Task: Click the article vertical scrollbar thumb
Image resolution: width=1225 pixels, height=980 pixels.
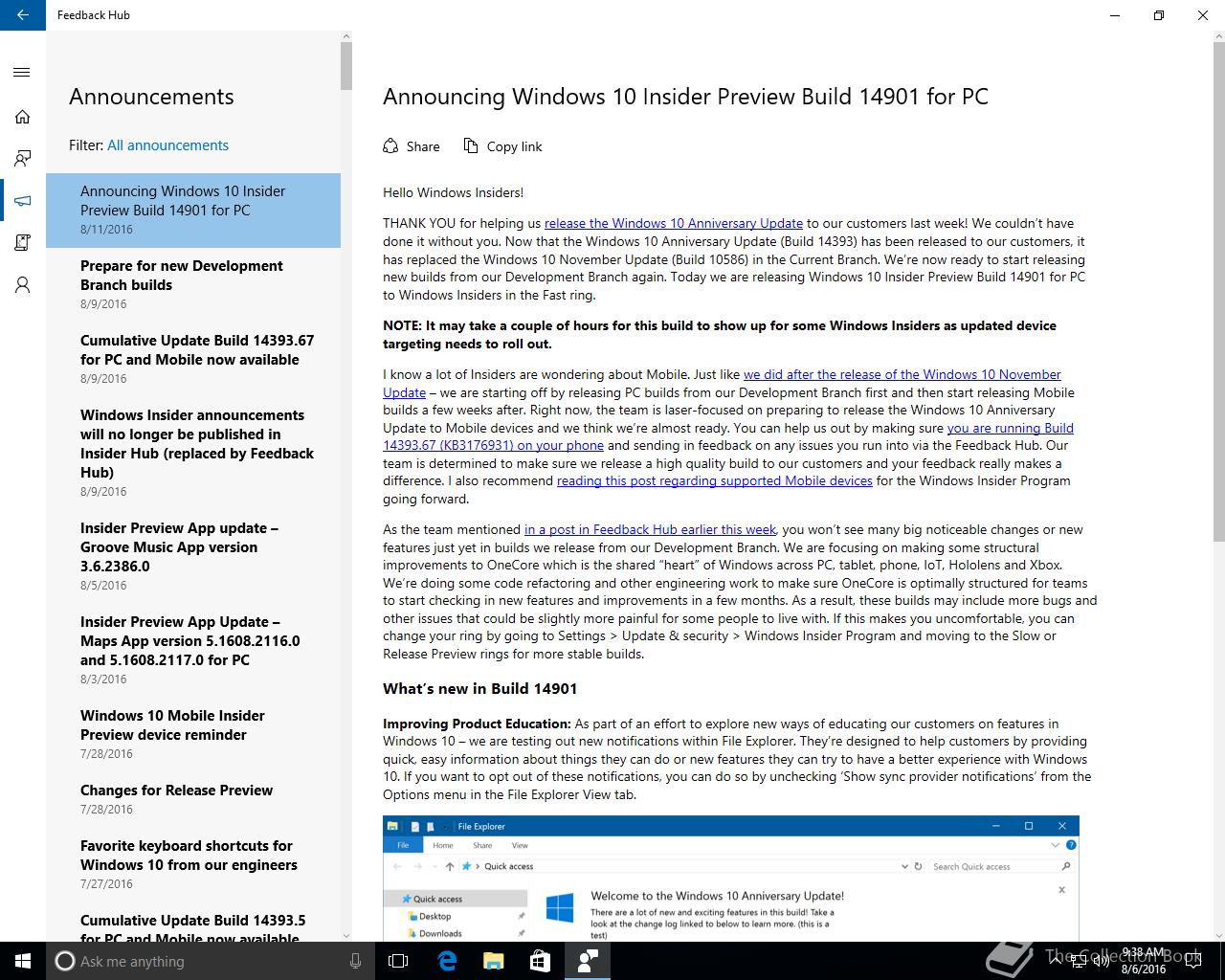Action: [1219, 292]
